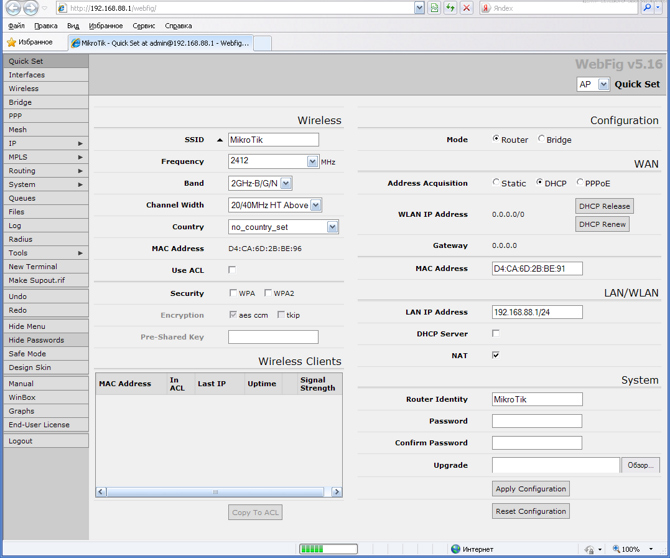Click the zoom level magnifier in status bar
The image size is (670, 558).
tap(617, 549)
